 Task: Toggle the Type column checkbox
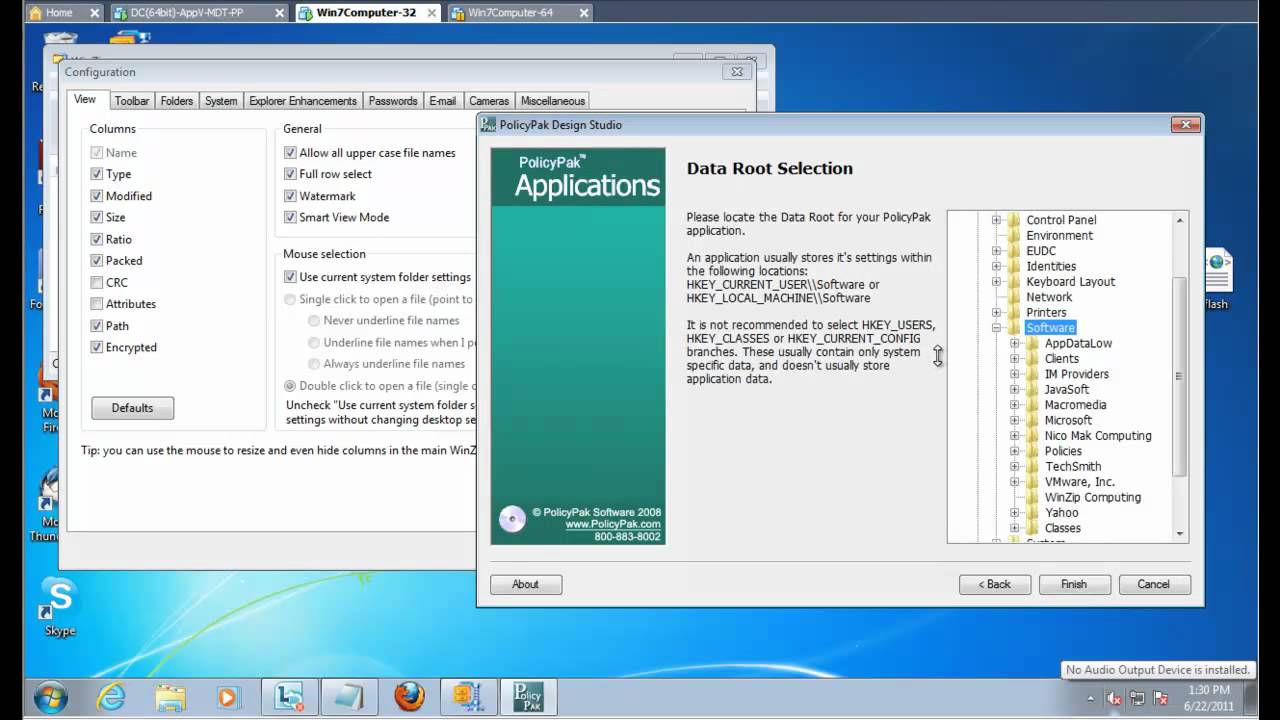click(x=96, y=174)
